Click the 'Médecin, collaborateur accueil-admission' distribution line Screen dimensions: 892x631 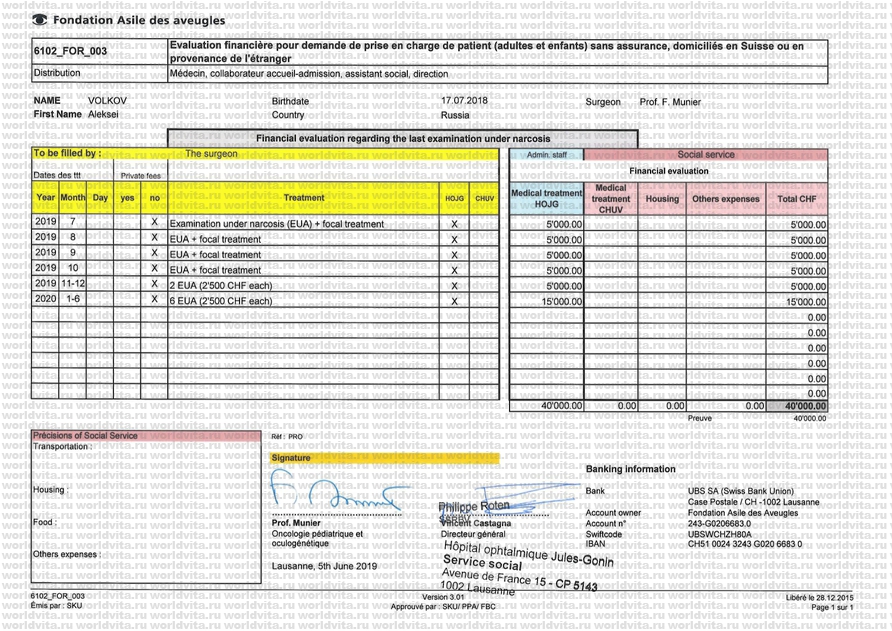tap(309, 74)
